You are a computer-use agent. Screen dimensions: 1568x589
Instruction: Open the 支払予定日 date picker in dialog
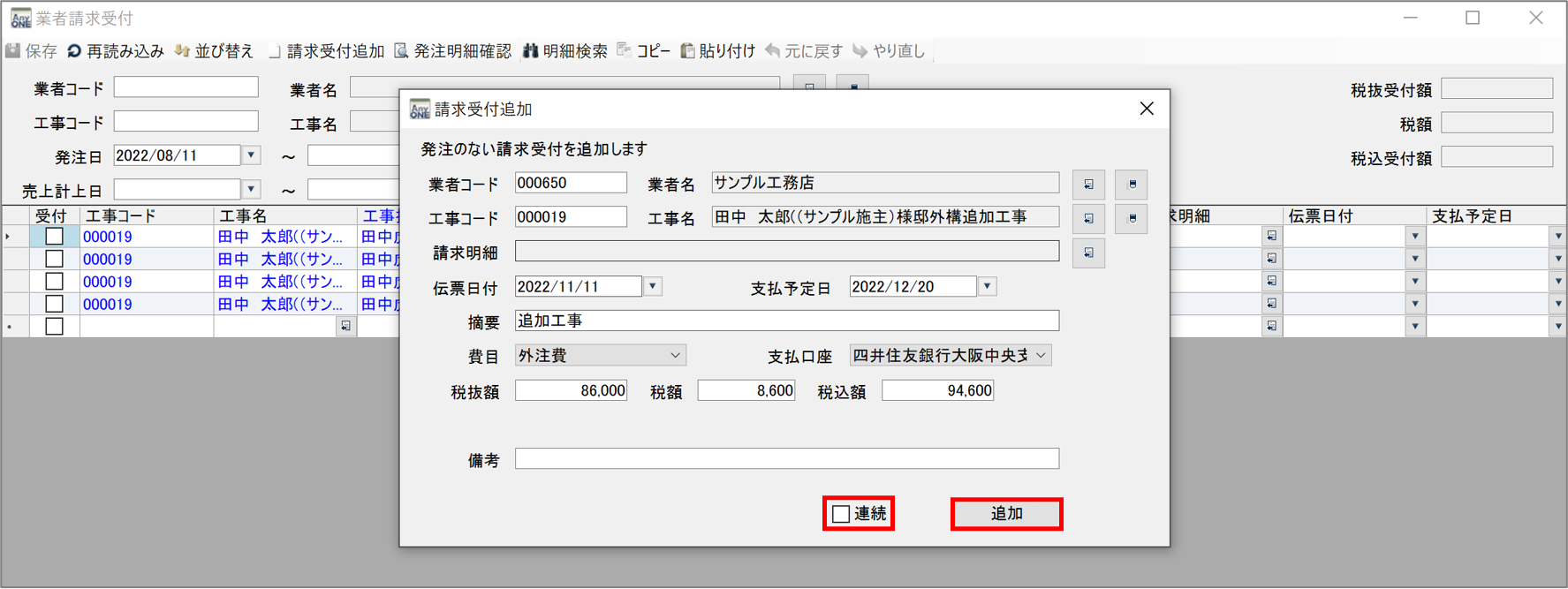tap(988, 287)
